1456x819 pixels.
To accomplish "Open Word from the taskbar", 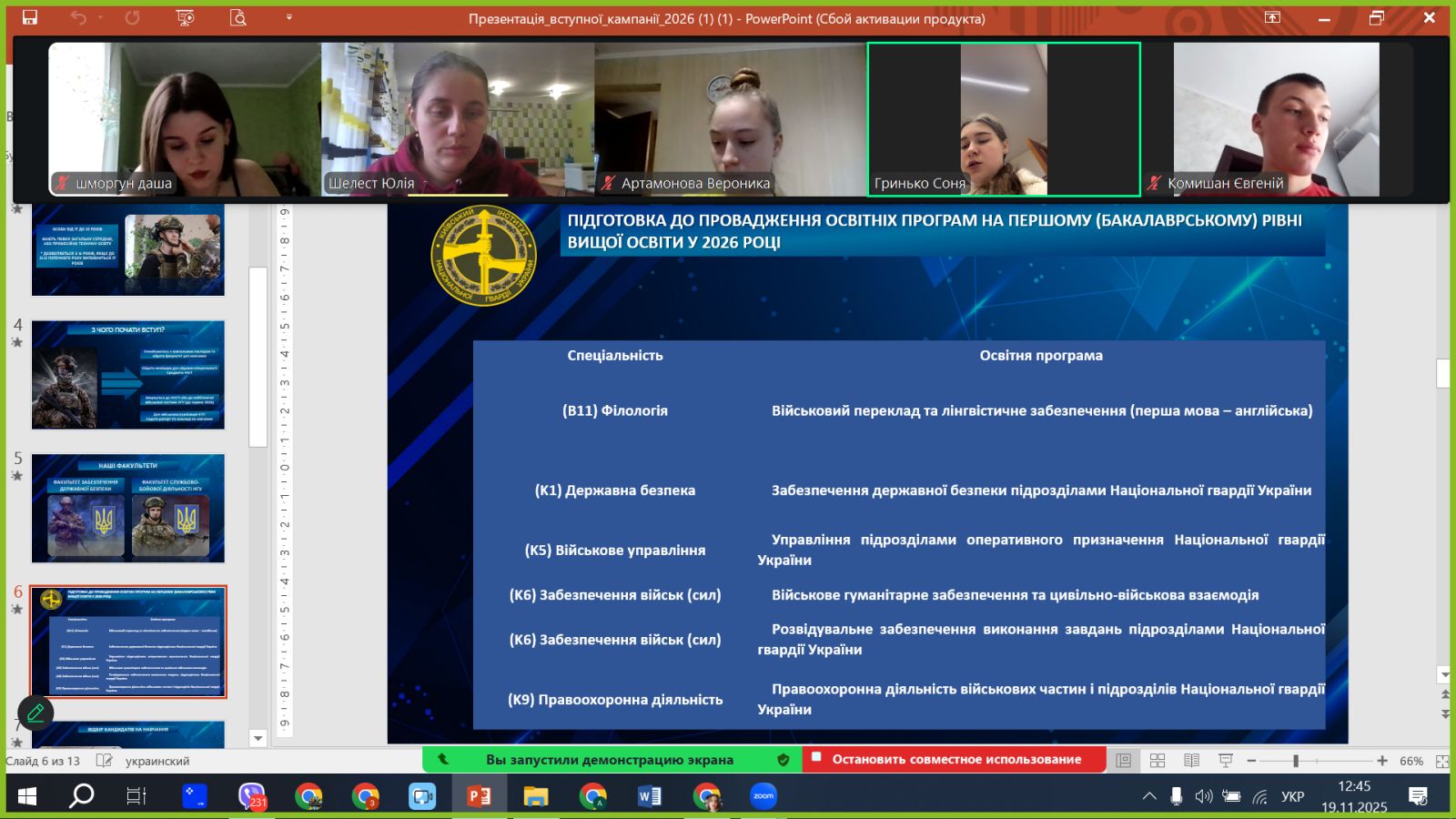I will click(x=649, y=796).
